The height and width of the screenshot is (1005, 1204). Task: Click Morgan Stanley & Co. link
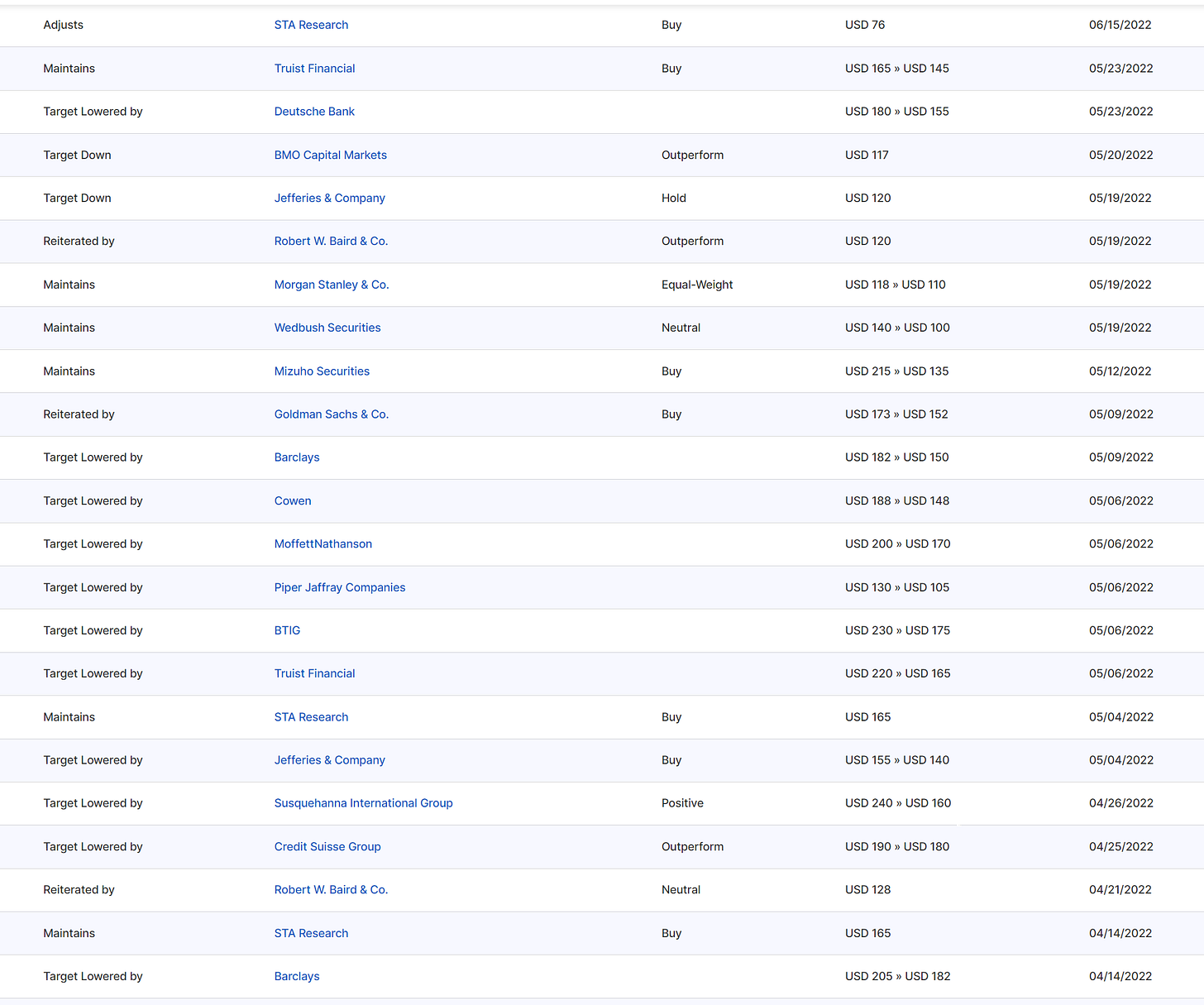pyautogui.click(x=332, y=285)
